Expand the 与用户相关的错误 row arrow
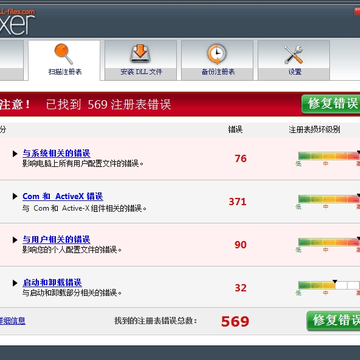This screenshot has height=360, width=360. click(x=15, y=240)
